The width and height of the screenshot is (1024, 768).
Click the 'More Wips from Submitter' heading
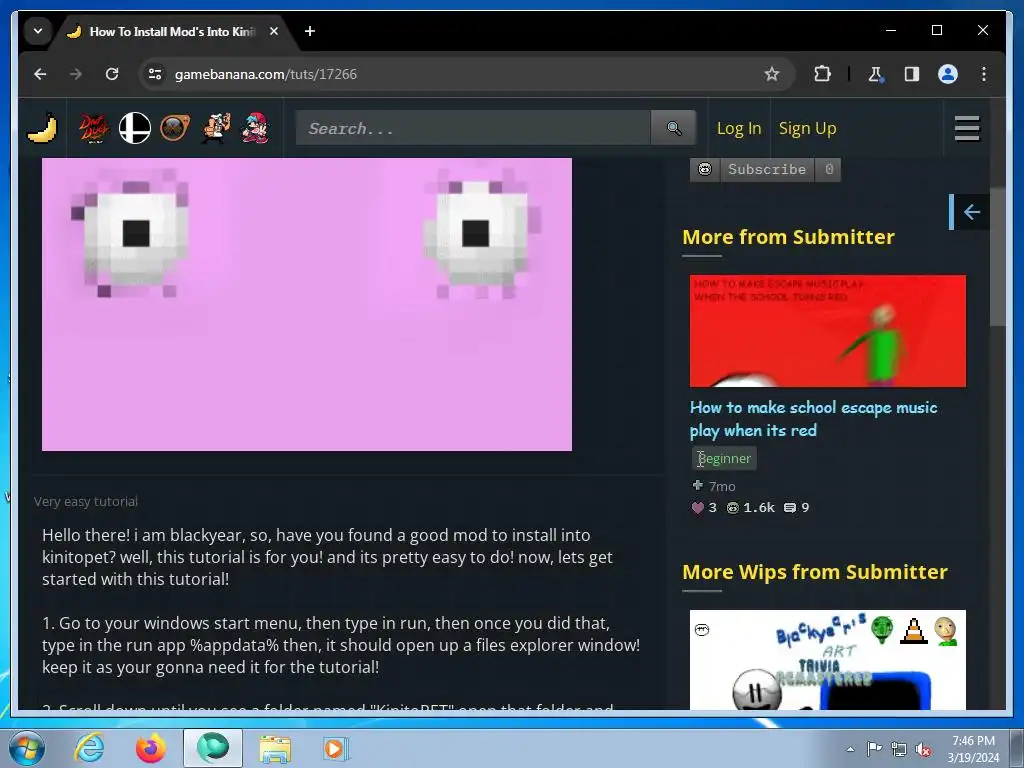814,572
